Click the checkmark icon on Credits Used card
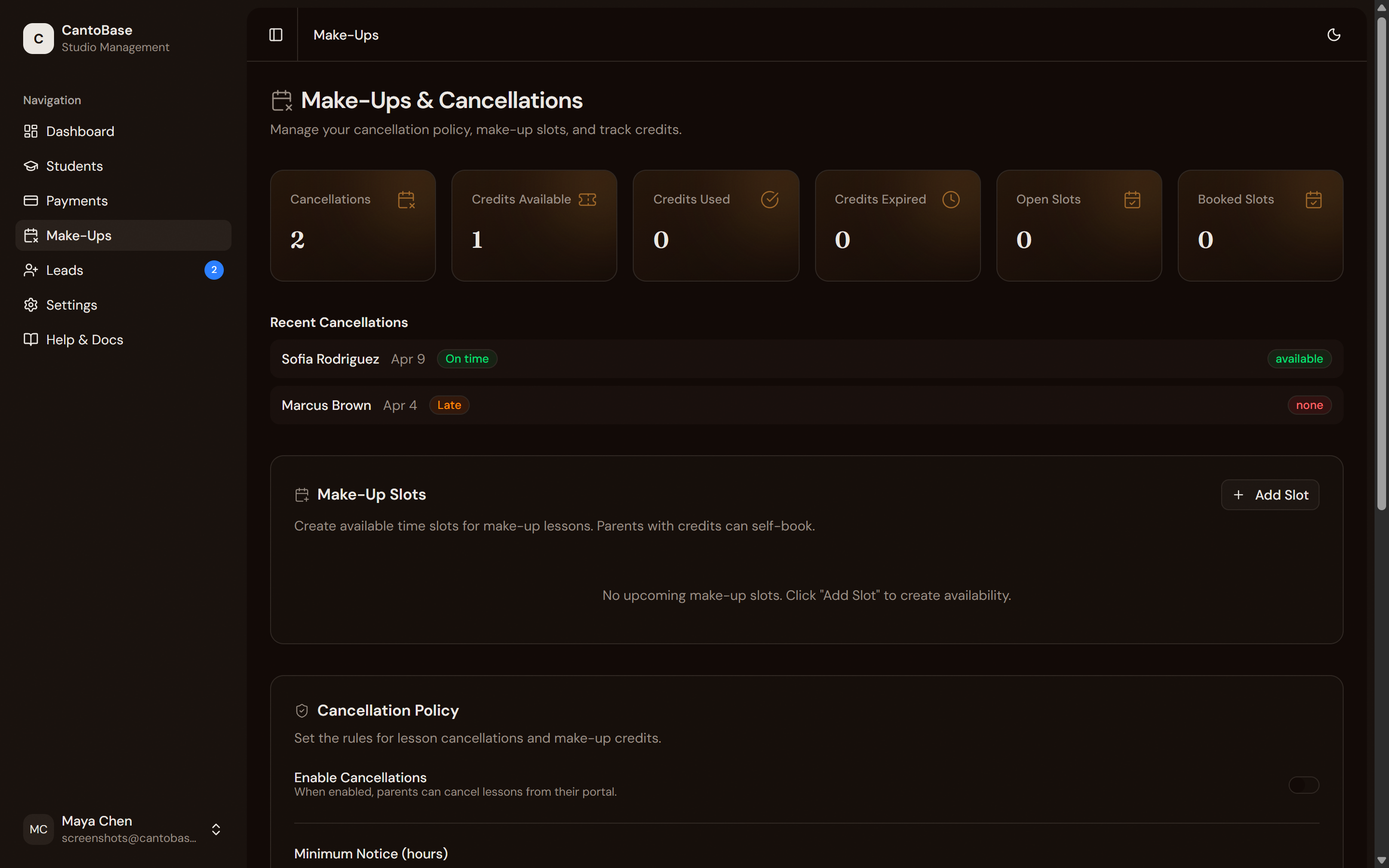1389x868 pixels. click(770, 199)
